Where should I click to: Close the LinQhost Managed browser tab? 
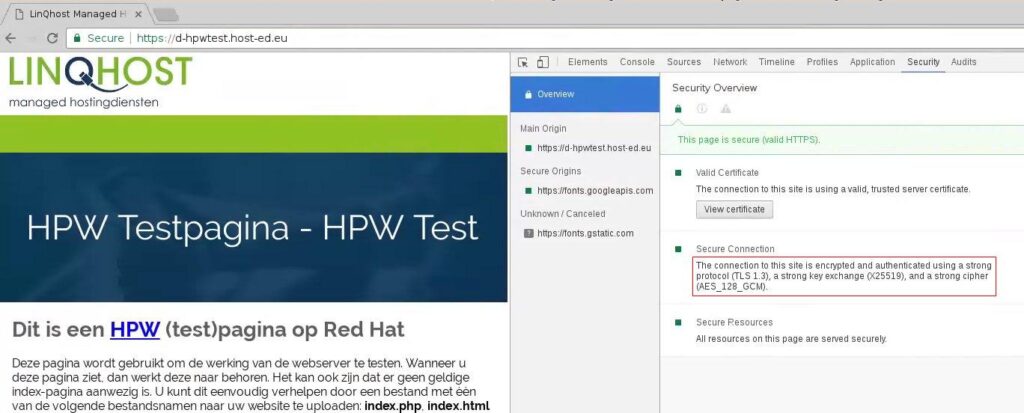click(138, 14)
